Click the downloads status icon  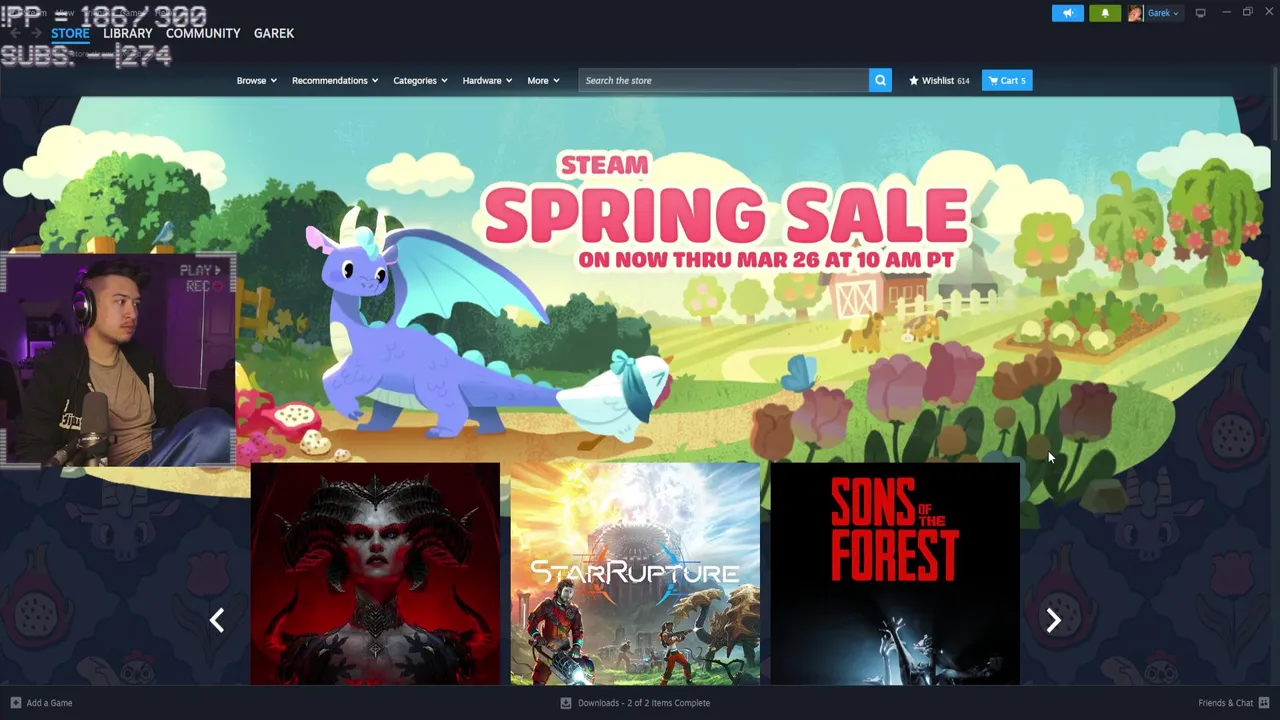coord(566,703)
